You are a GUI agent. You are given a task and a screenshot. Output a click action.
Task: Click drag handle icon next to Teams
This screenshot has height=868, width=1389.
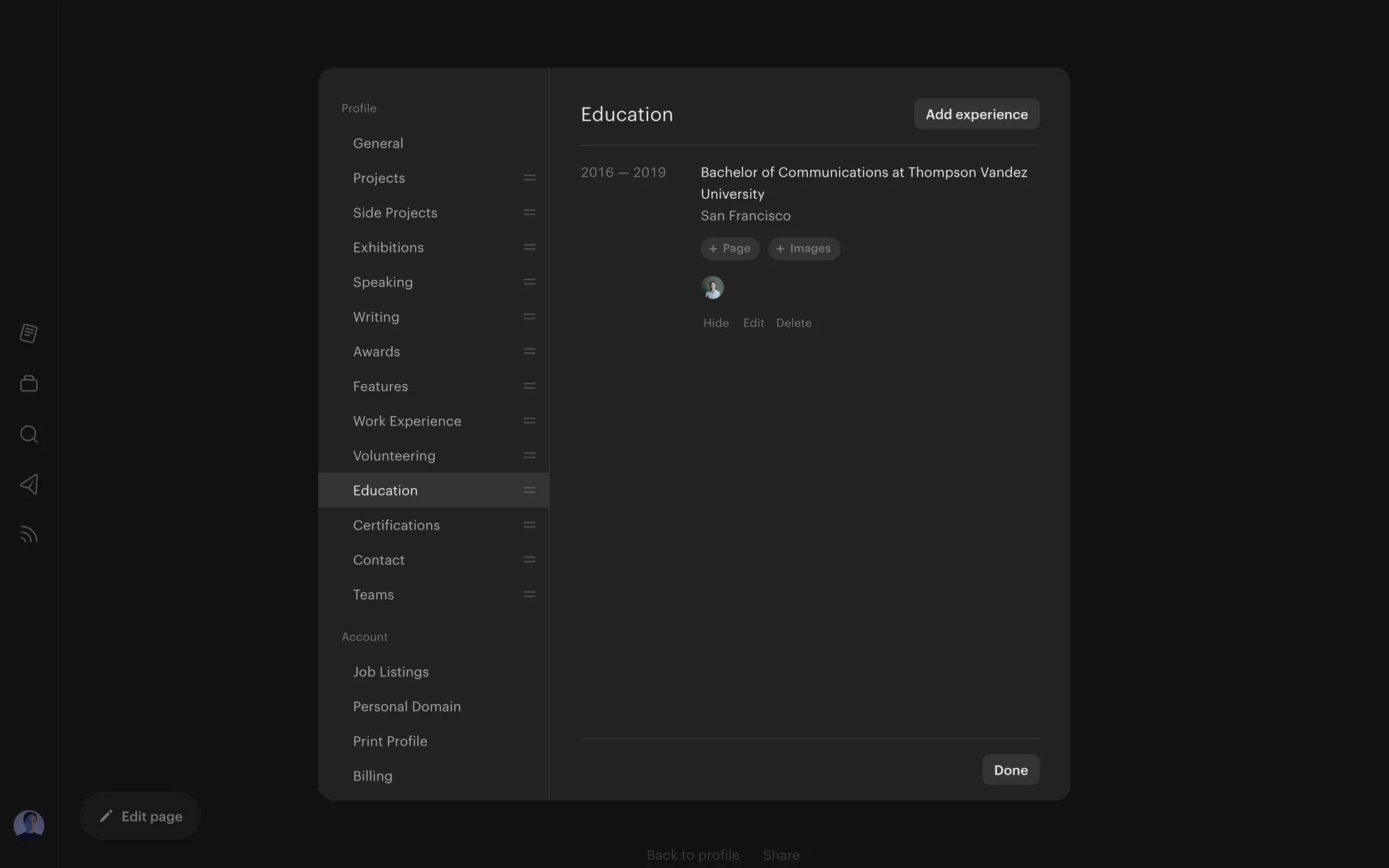tap(530, 595)
